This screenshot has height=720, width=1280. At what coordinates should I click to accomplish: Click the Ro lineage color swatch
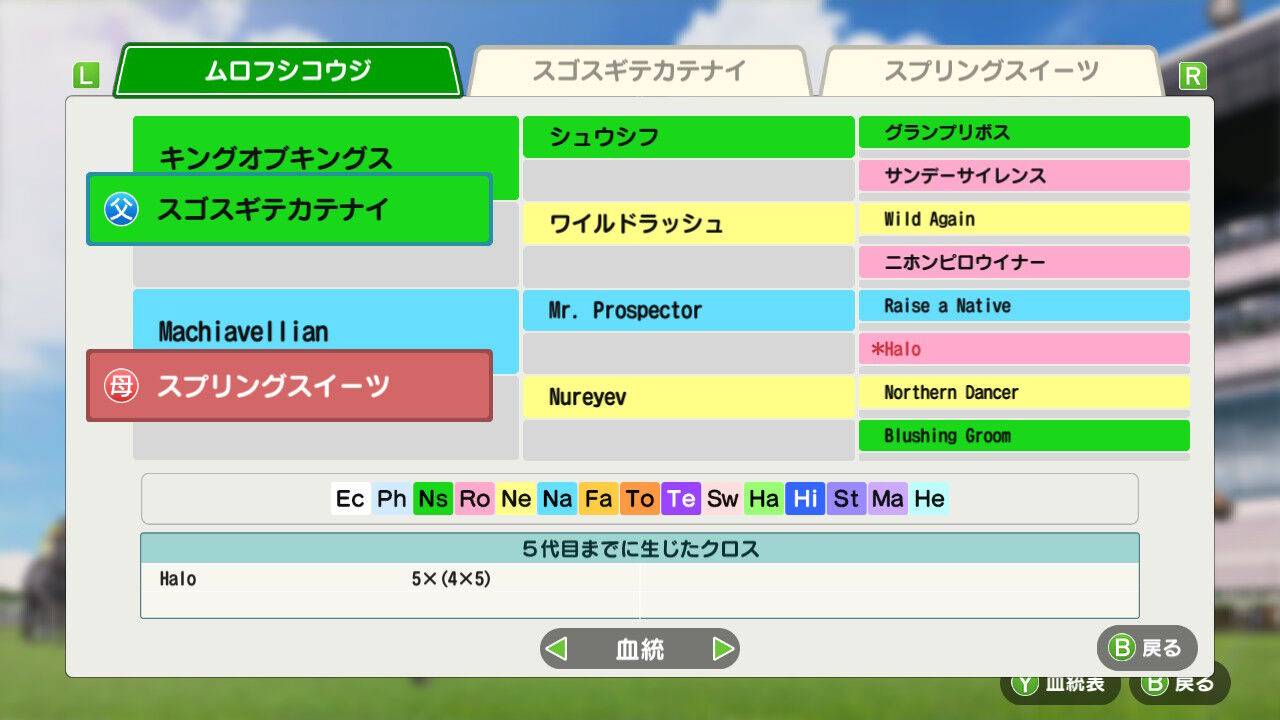pos(475,499)
